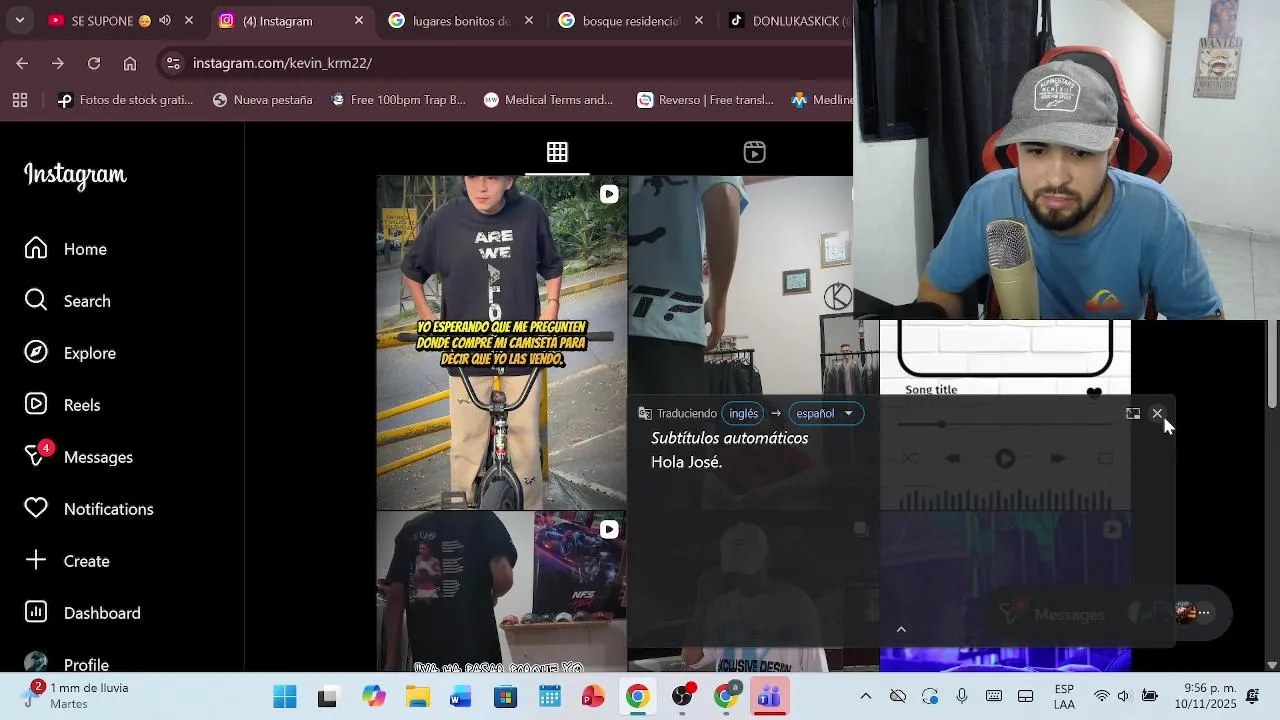Viewport: 1280px width, 720px height.
Task: Switch to the DONLUKASKICK TikTok tab
Action: [790, 20]
